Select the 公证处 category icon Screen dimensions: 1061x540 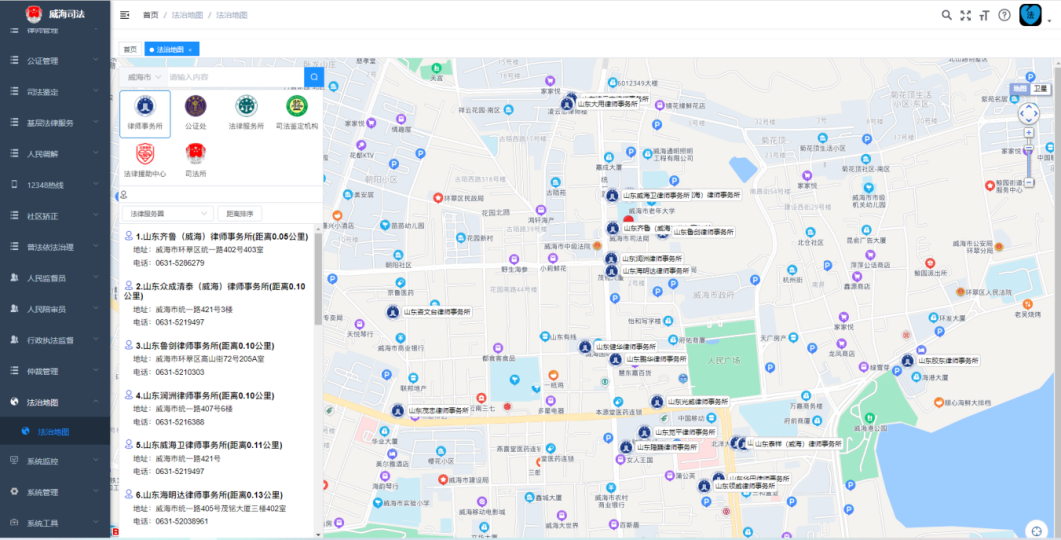click(x=195, y=112)
